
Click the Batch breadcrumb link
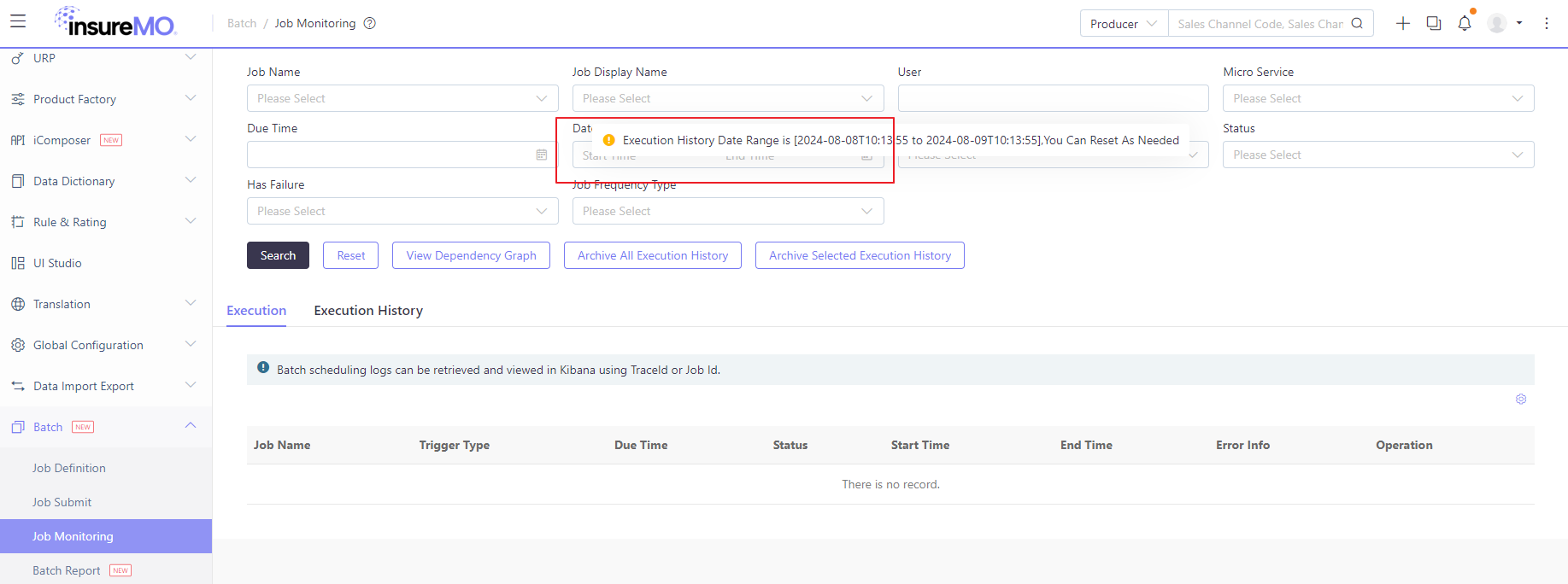pos(242,23)
